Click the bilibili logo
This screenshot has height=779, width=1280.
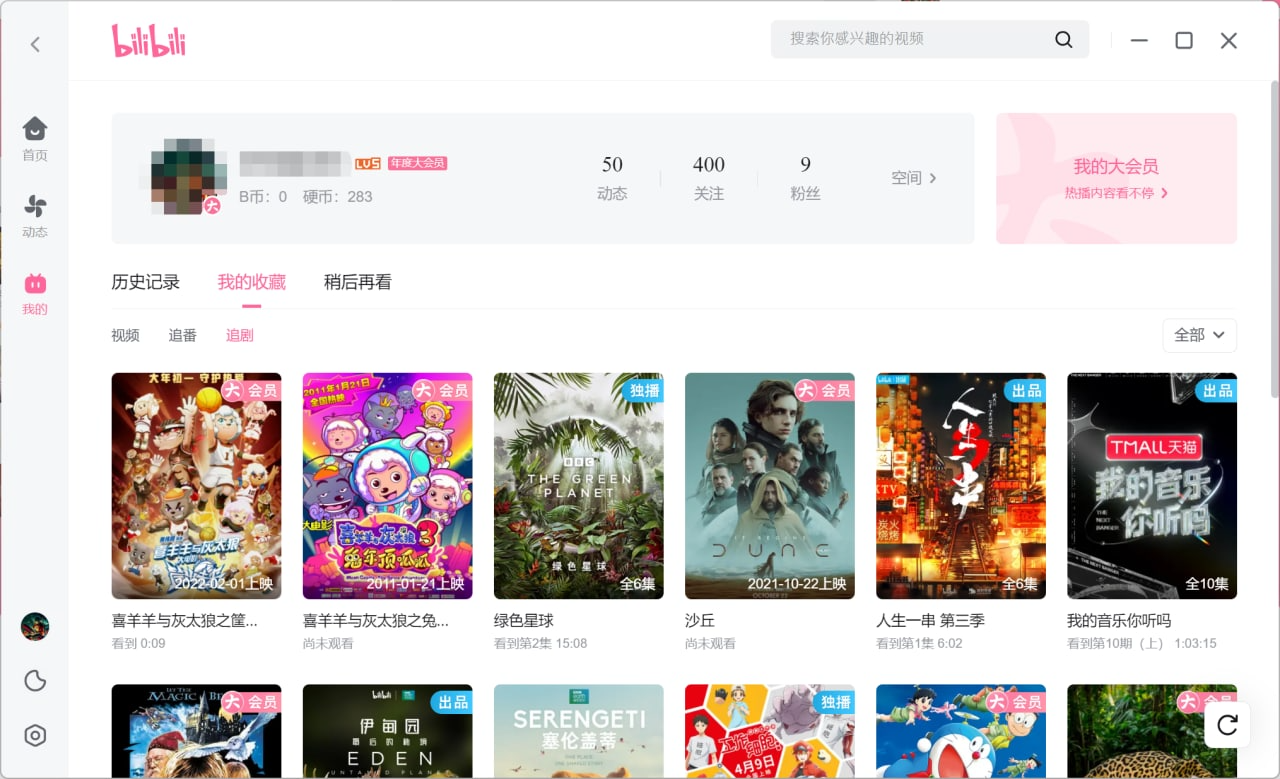click(149, 40)
